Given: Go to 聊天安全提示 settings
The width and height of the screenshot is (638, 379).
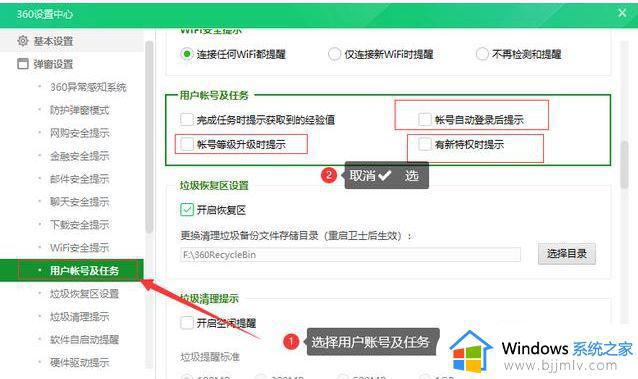Looking at the screenshot, I should (79, 202).
